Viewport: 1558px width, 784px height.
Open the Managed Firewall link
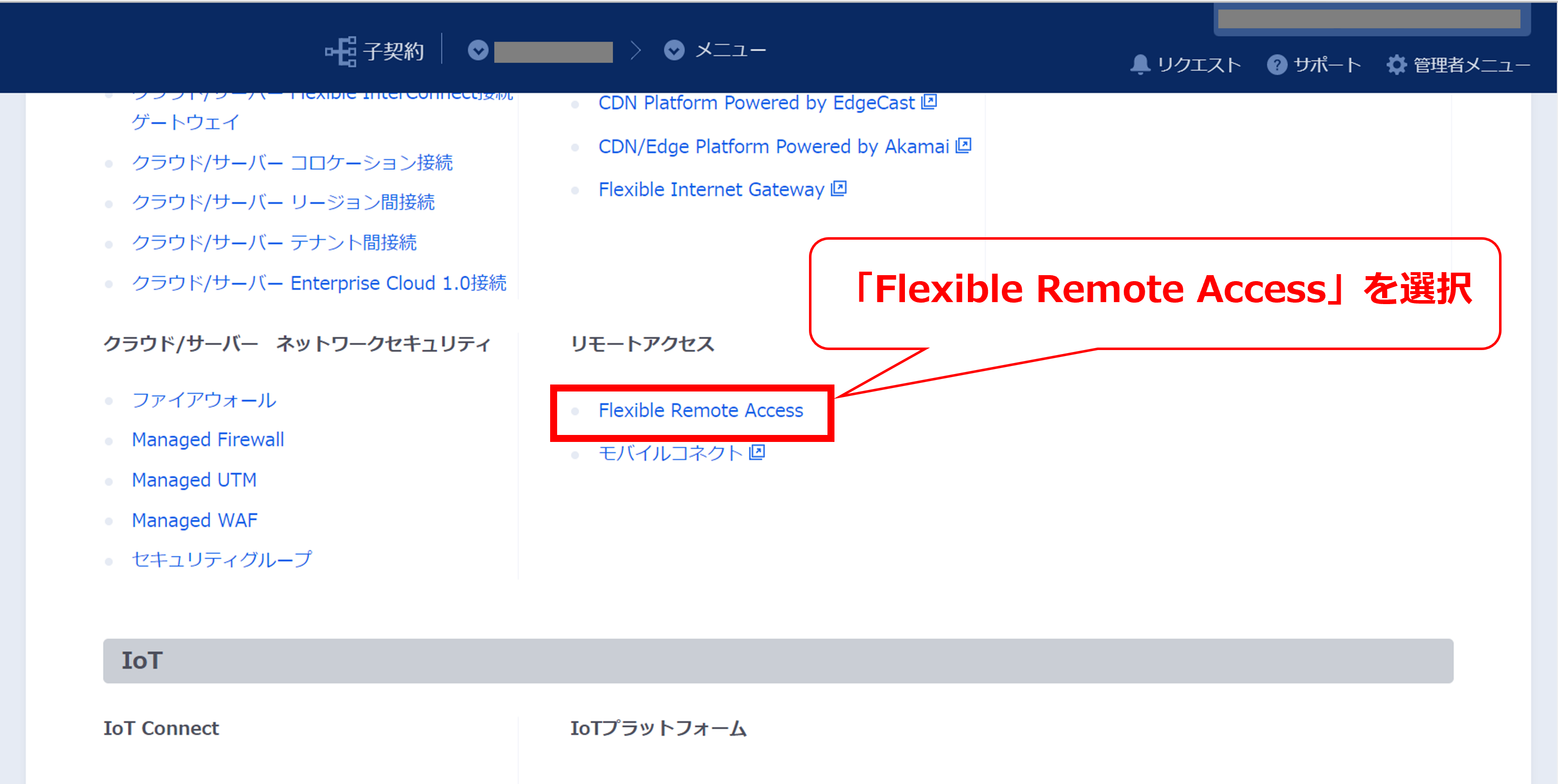click(x=207, y=439)
